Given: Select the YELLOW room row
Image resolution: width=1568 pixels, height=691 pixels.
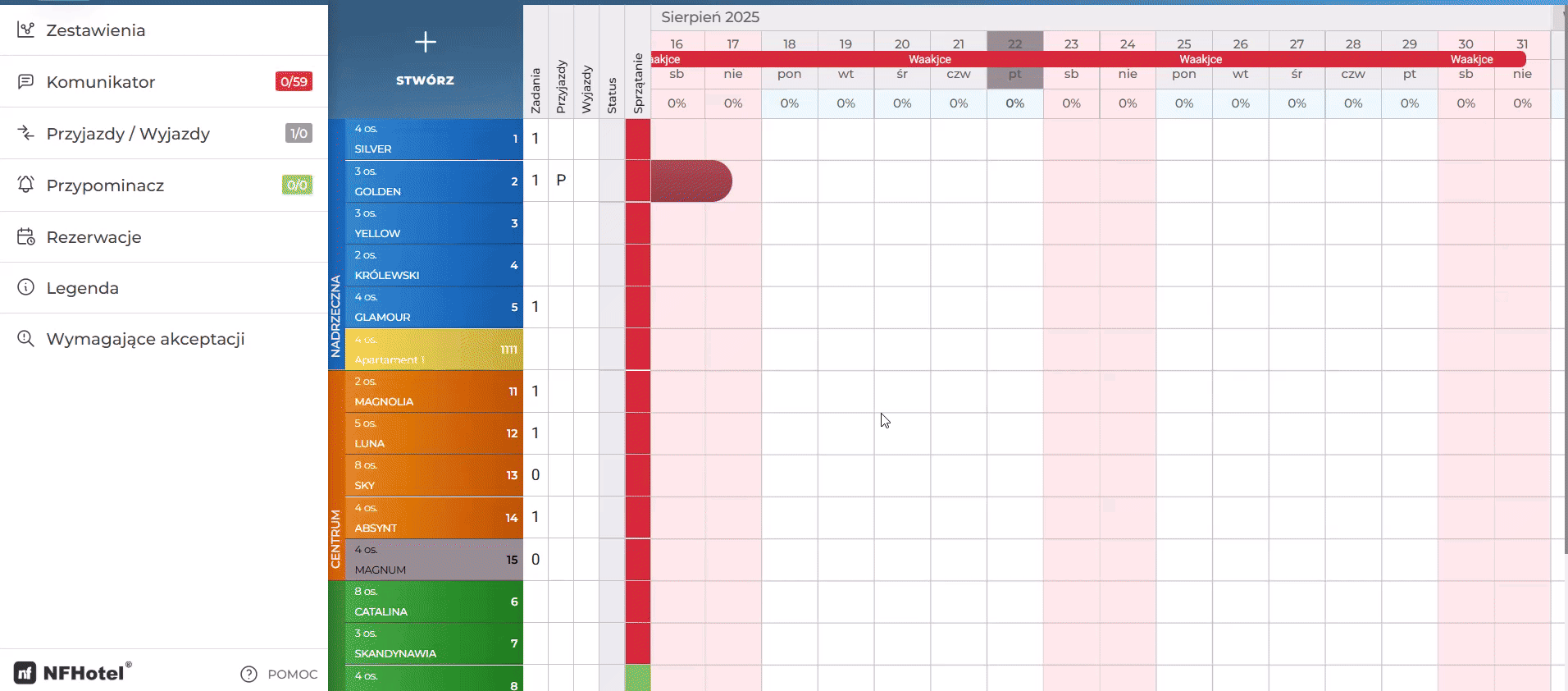Looking at the screenshot, I should (x=434, y=223).
